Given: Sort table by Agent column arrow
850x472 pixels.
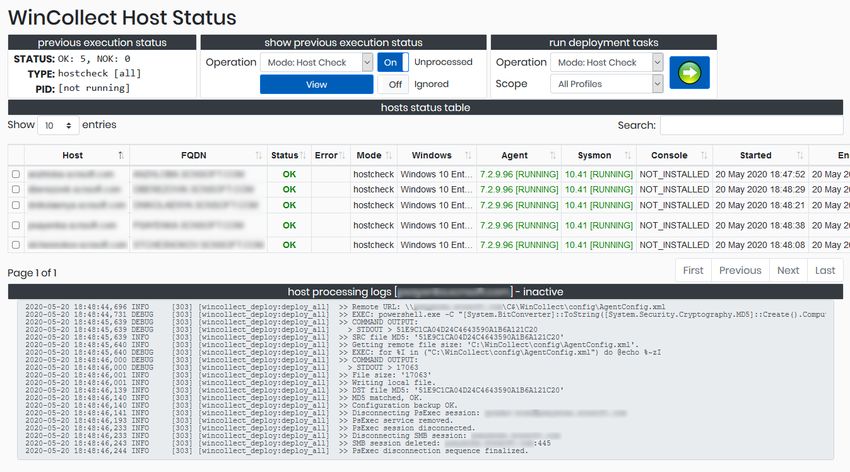Looking at the screenshot, I should [x=553, y=156].
